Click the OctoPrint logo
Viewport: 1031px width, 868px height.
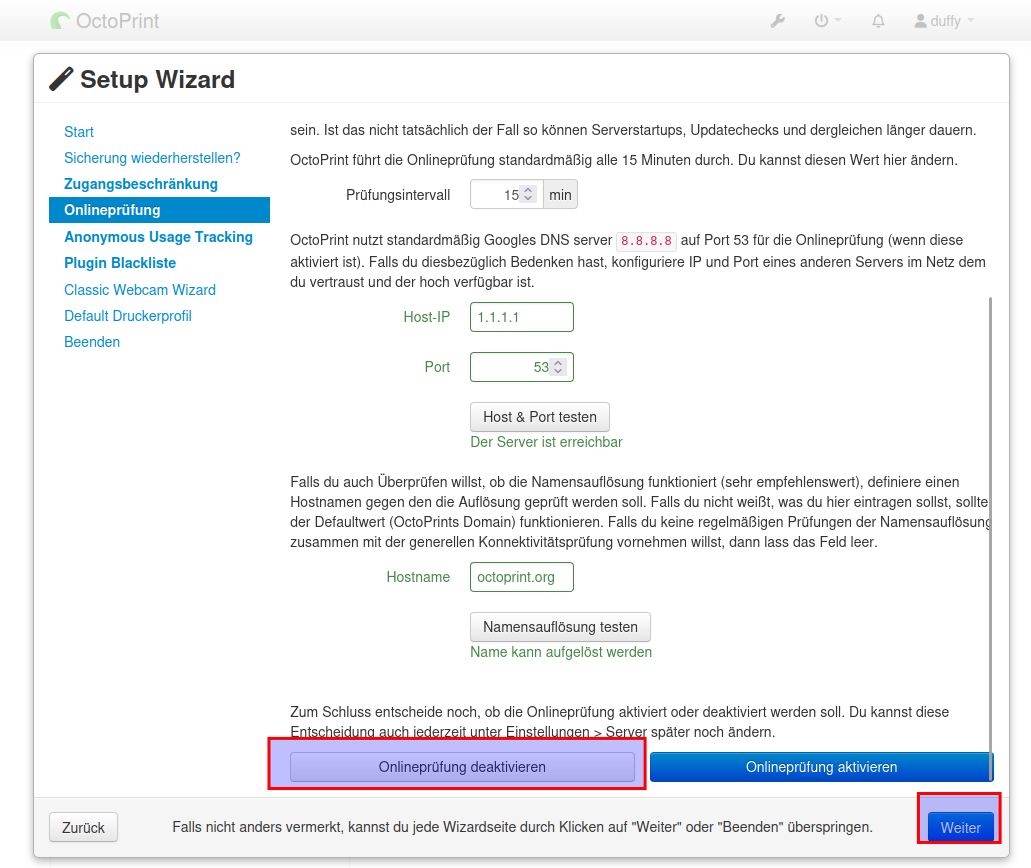105,21
